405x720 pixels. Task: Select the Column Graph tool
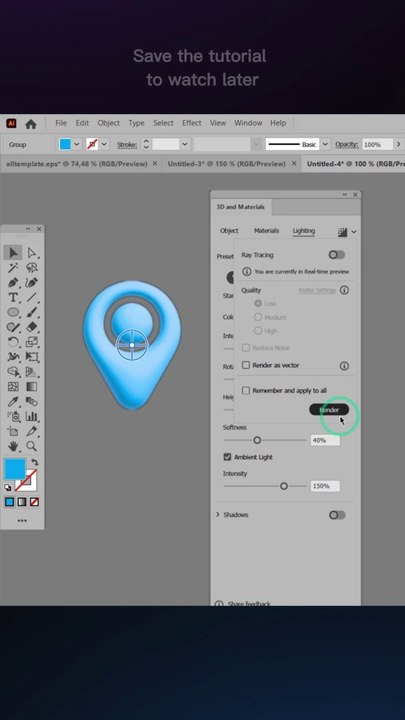32,416
